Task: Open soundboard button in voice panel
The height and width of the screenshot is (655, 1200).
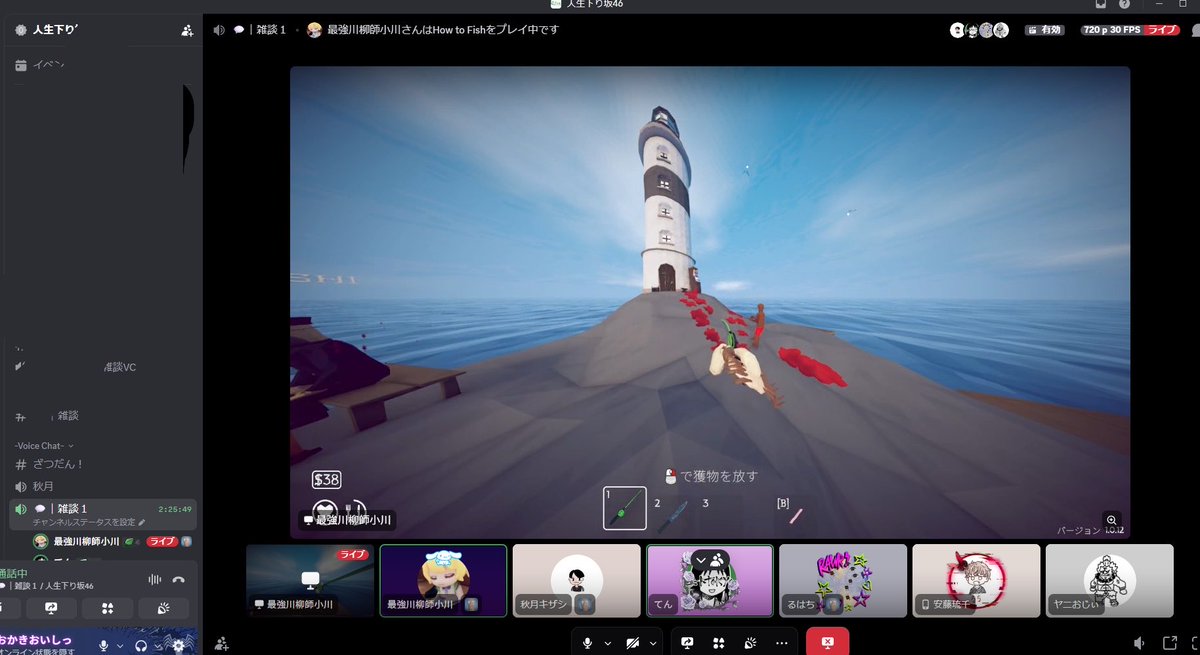Action: click(x=164, y=608)
